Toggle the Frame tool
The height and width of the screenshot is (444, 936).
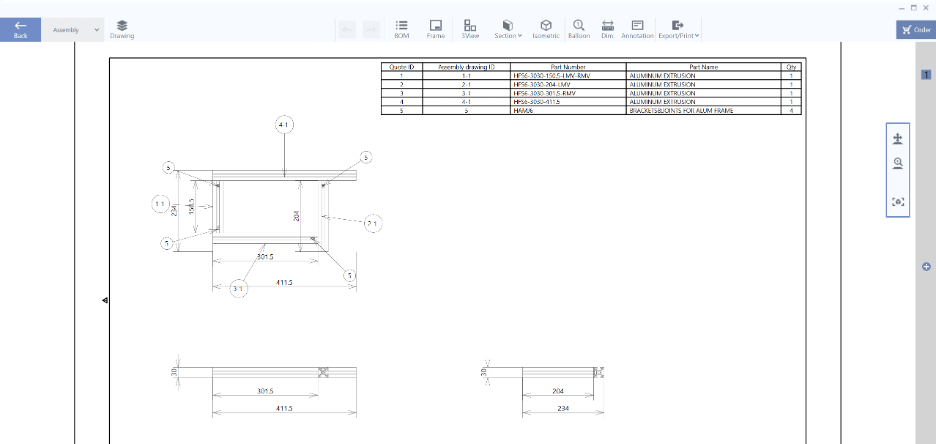tap(436, 29)
